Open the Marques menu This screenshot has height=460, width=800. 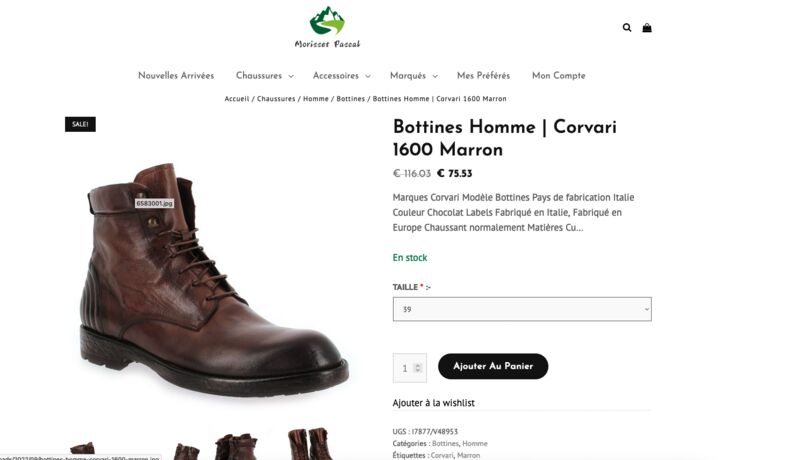(x=408, y=75)
